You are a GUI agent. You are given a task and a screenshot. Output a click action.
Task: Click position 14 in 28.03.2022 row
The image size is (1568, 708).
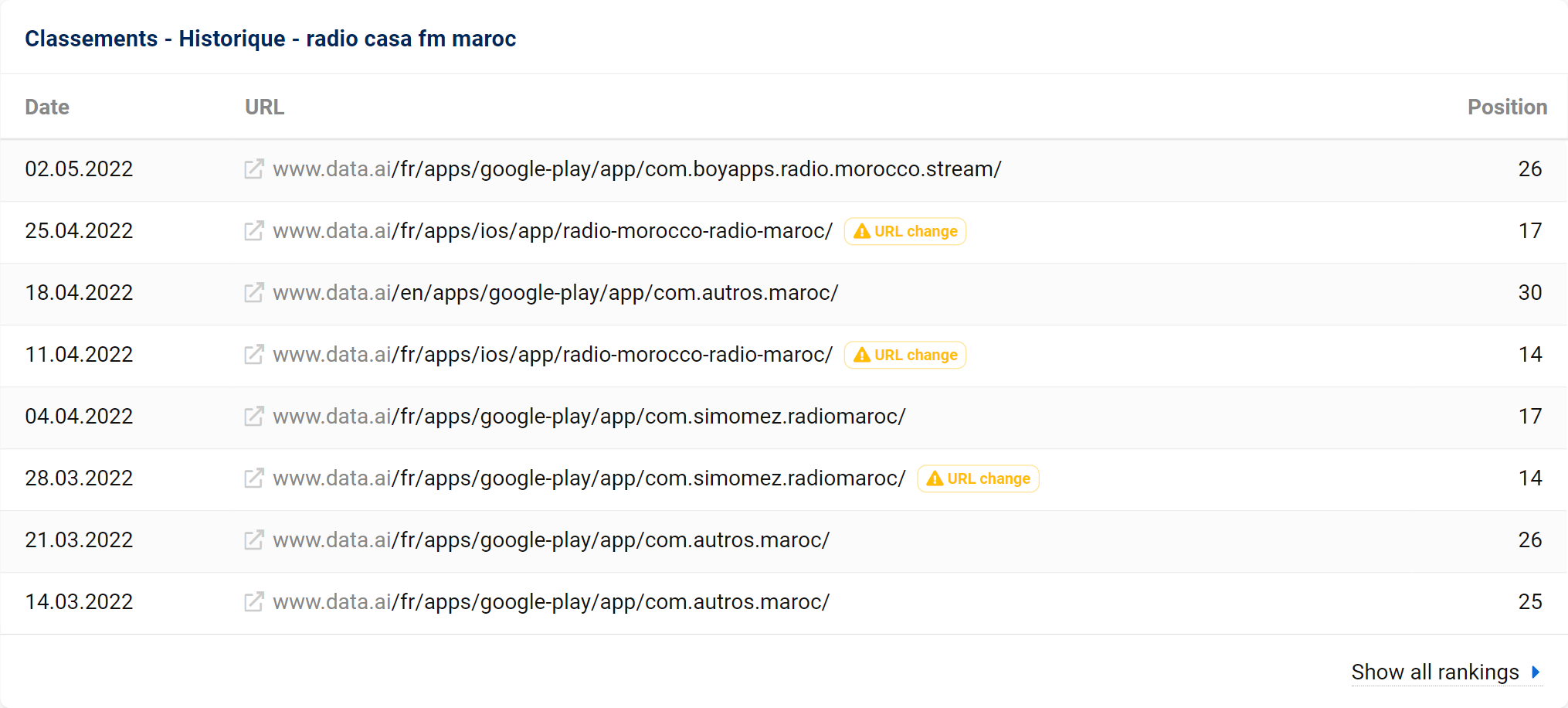tap(1530, 478)
